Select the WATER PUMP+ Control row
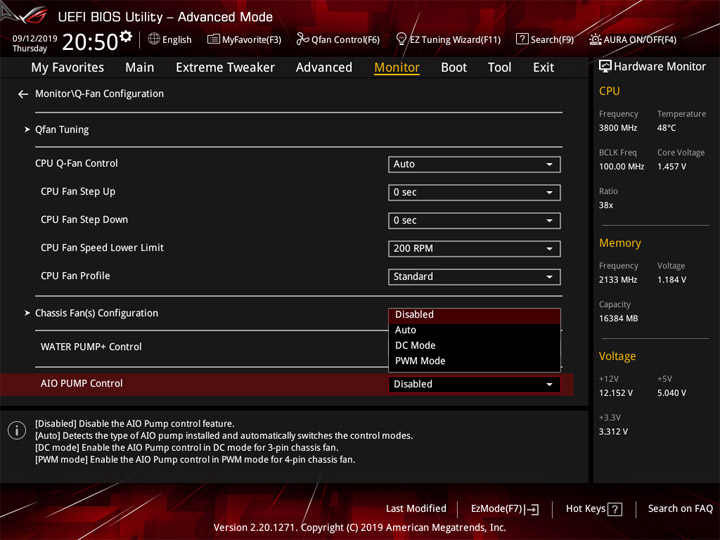This screenshot has width=720, height=540. pyautogui.click(x=91, y=347)
